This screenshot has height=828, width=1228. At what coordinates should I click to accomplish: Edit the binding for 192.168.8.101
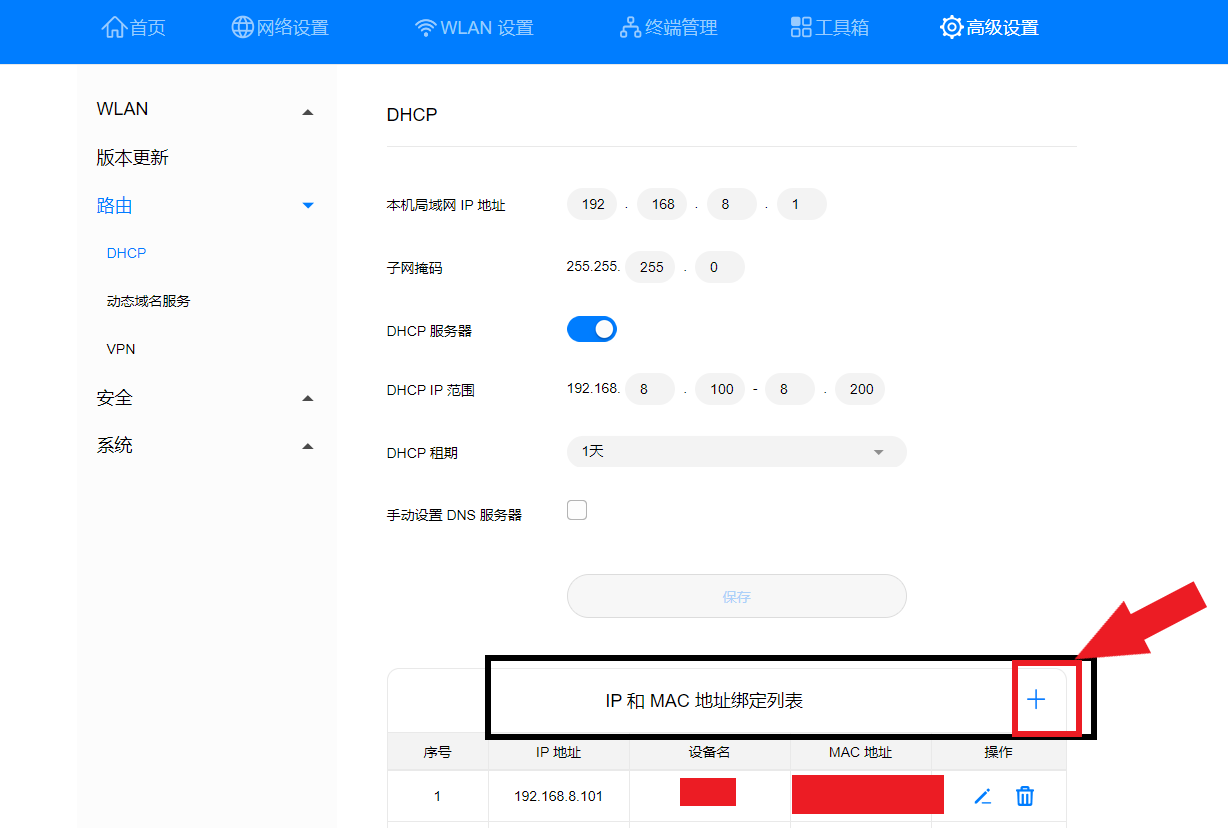[x=983, y=797]
